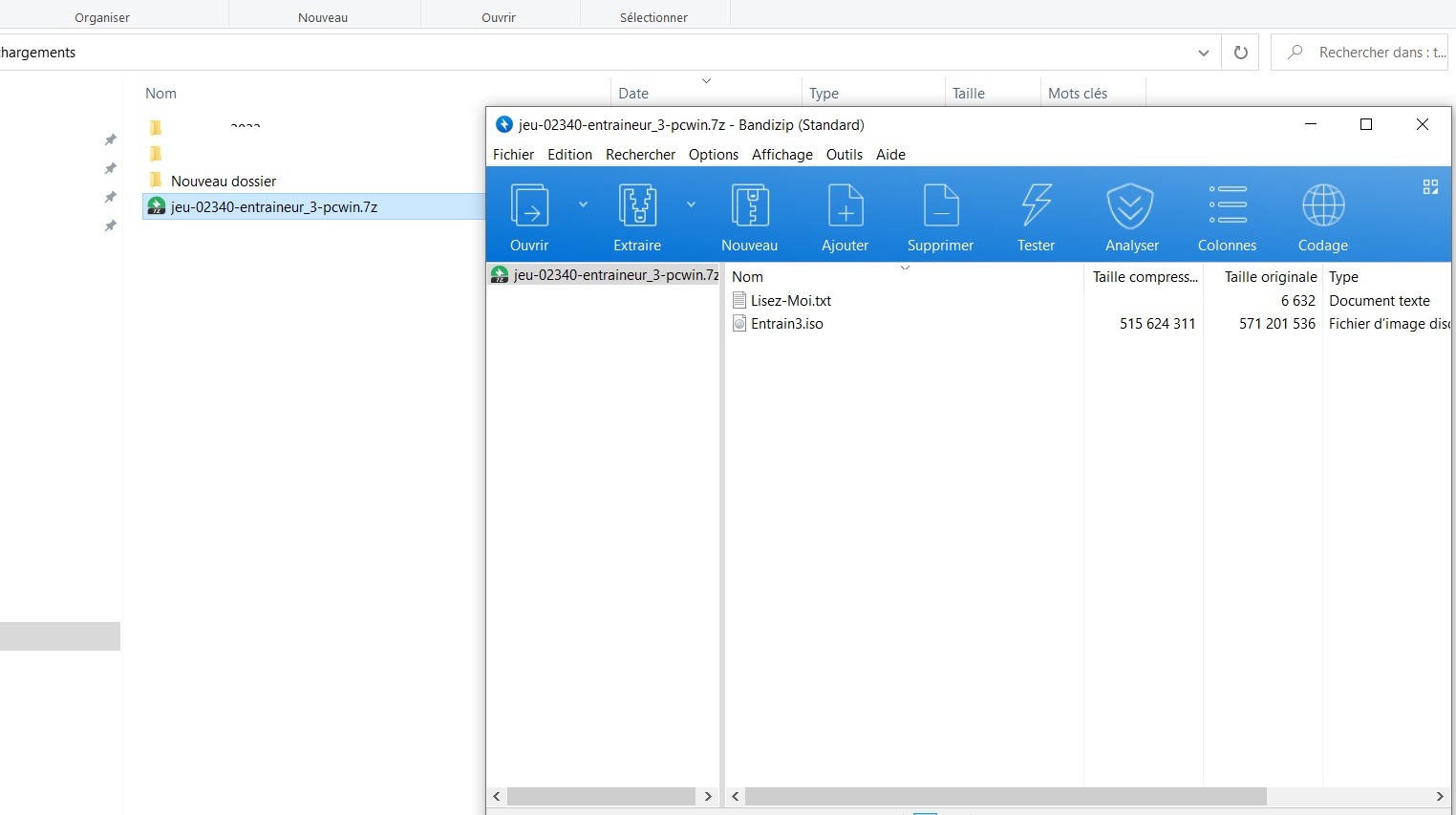Image resolution: width=1456 pixels, height=815 pixels.
Task: Expand the Ouvrir dropdown arrow in Bandizip
Action: (583, 204)
